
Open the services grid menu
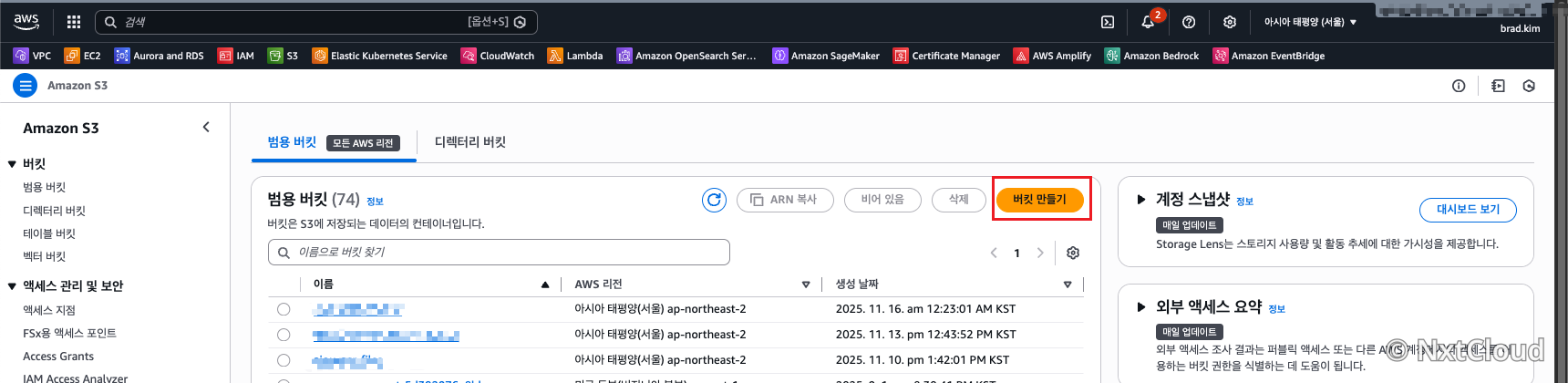[74, 22]
